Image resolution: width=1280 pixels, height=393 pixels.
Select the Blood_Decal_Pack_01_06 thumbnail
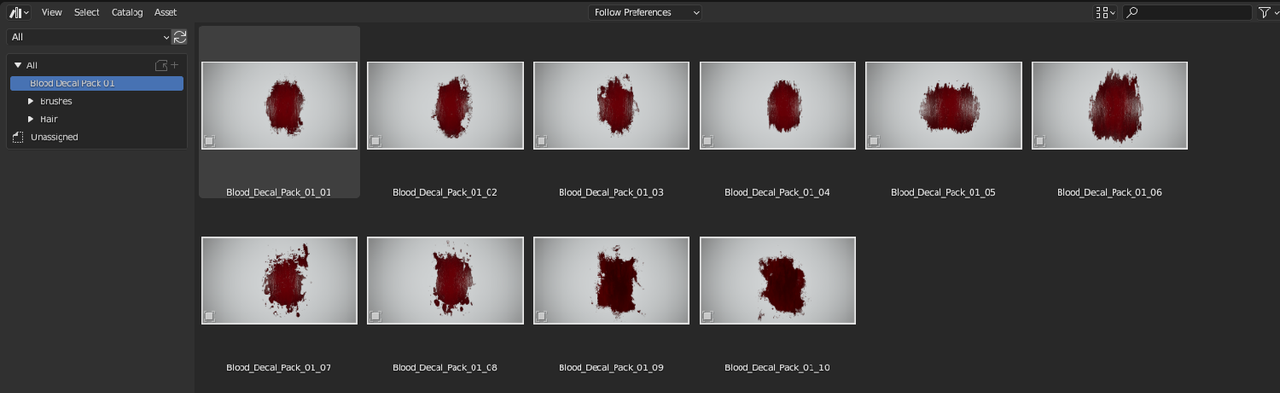click(1110, 105)
